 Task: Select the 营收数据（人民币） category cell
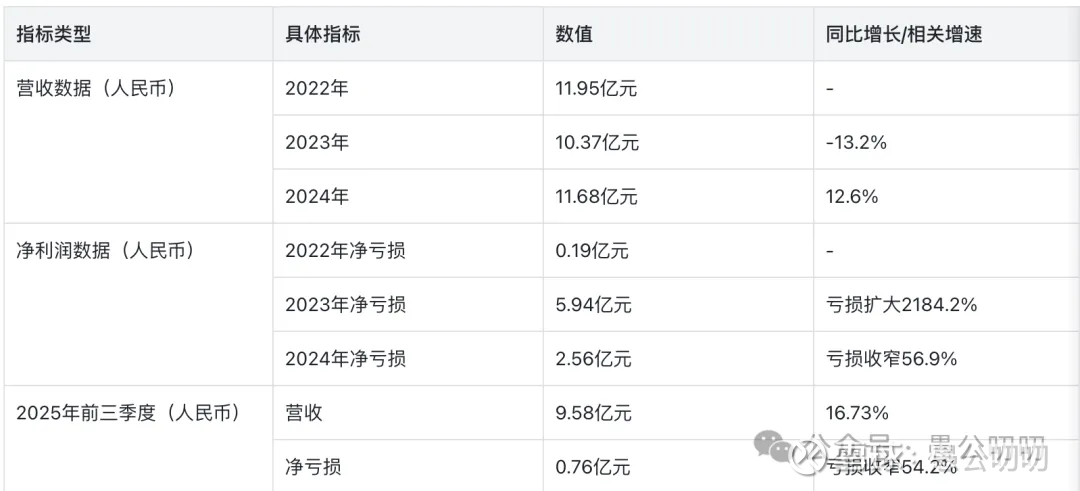click(x=97, y=88)
